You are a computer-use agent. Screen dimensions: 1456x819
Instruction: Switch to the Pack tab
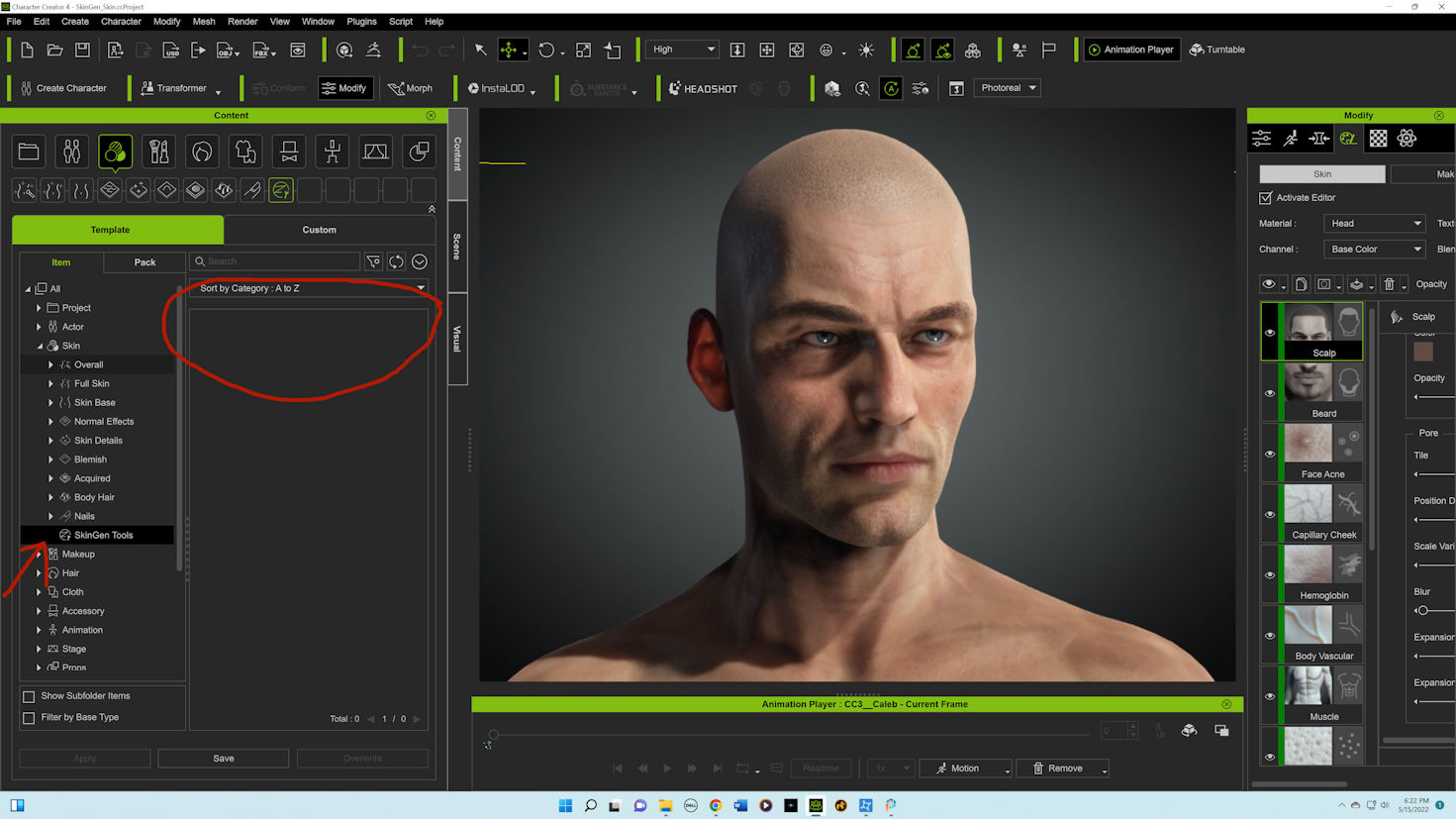(x=145, y=262)
